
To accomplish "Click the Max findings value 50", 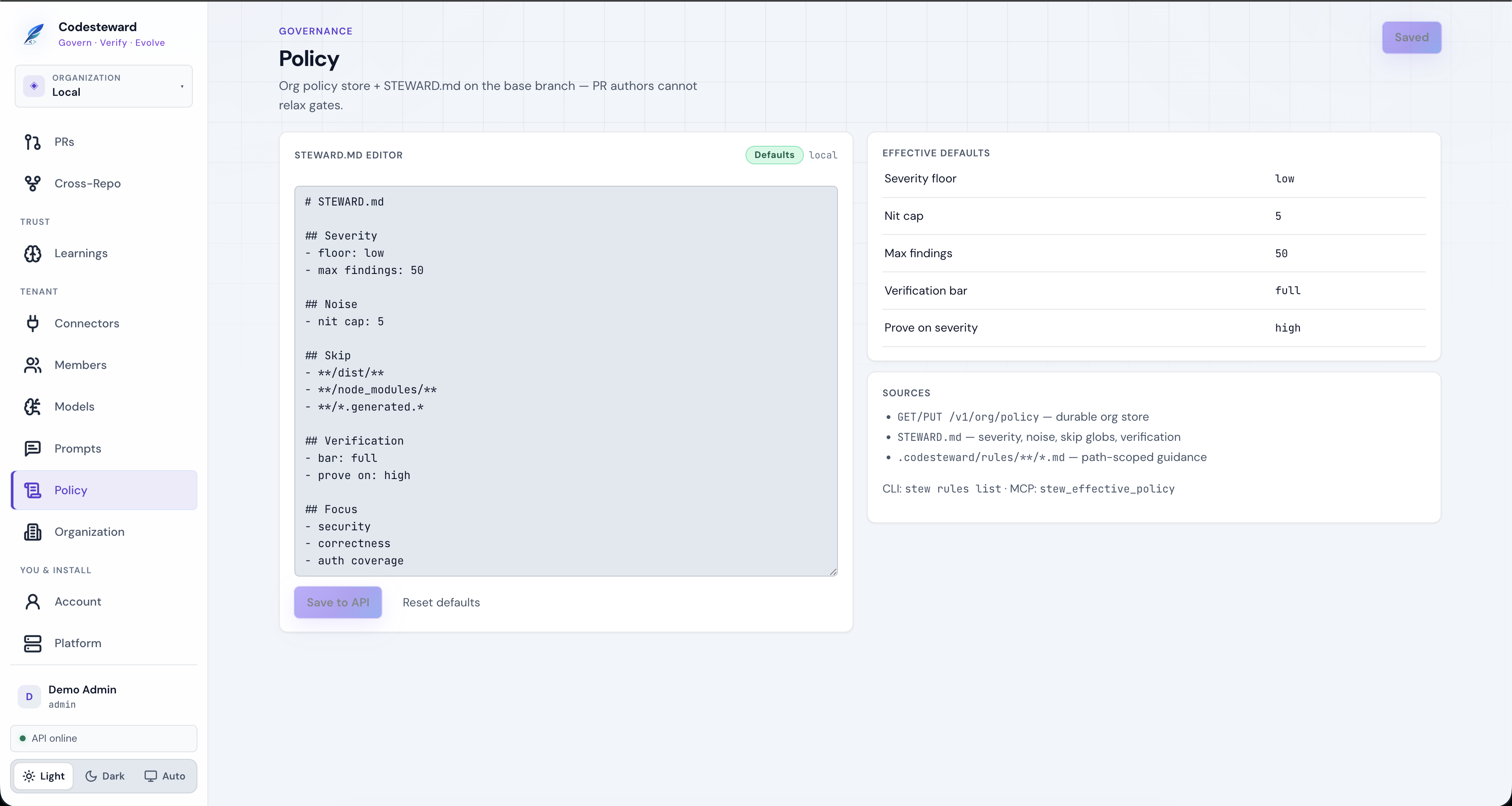I will [x=1281, y=254].
